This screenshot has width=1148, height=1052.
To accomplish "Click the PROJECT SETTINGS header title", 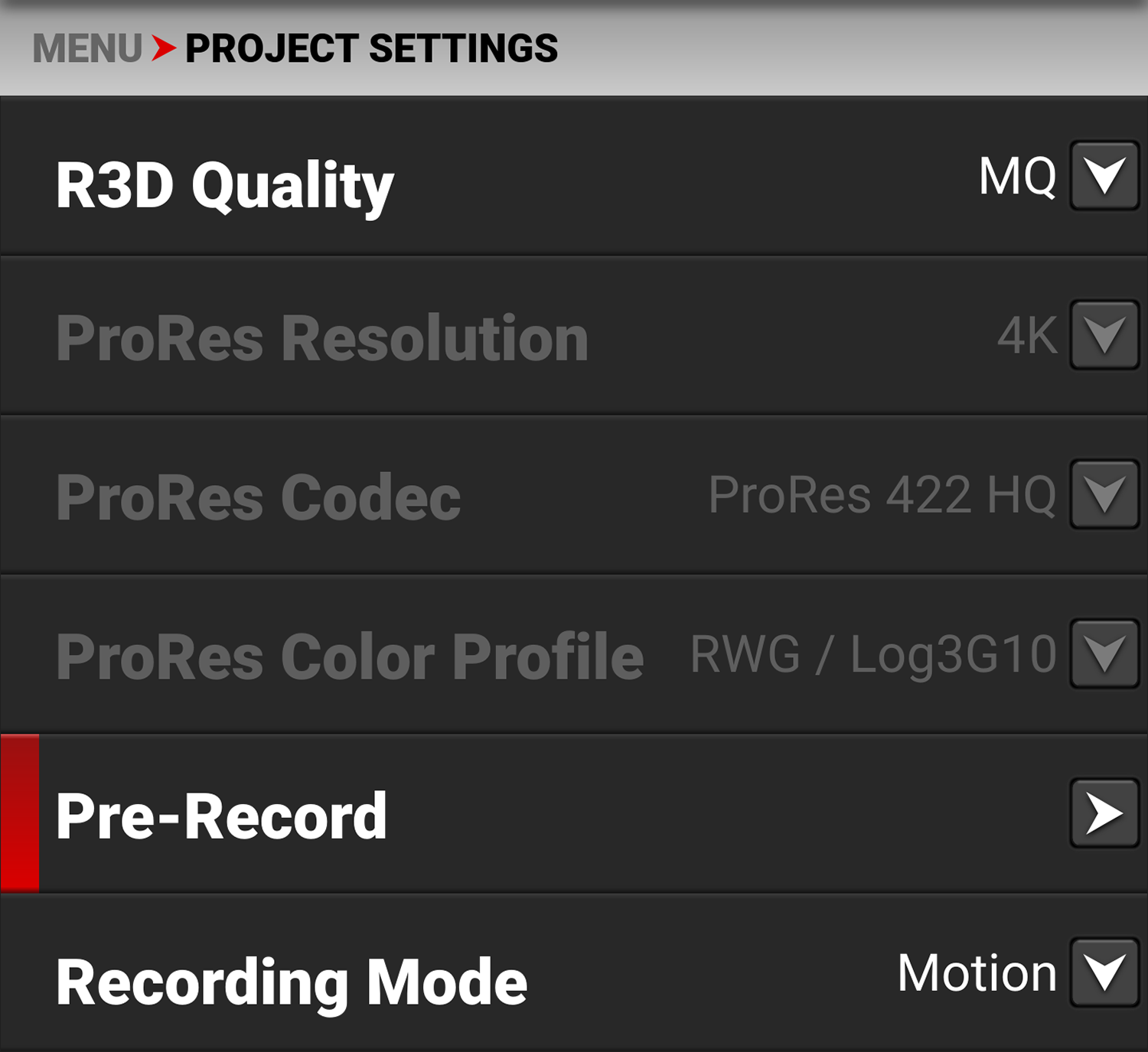I will (371, 49).
